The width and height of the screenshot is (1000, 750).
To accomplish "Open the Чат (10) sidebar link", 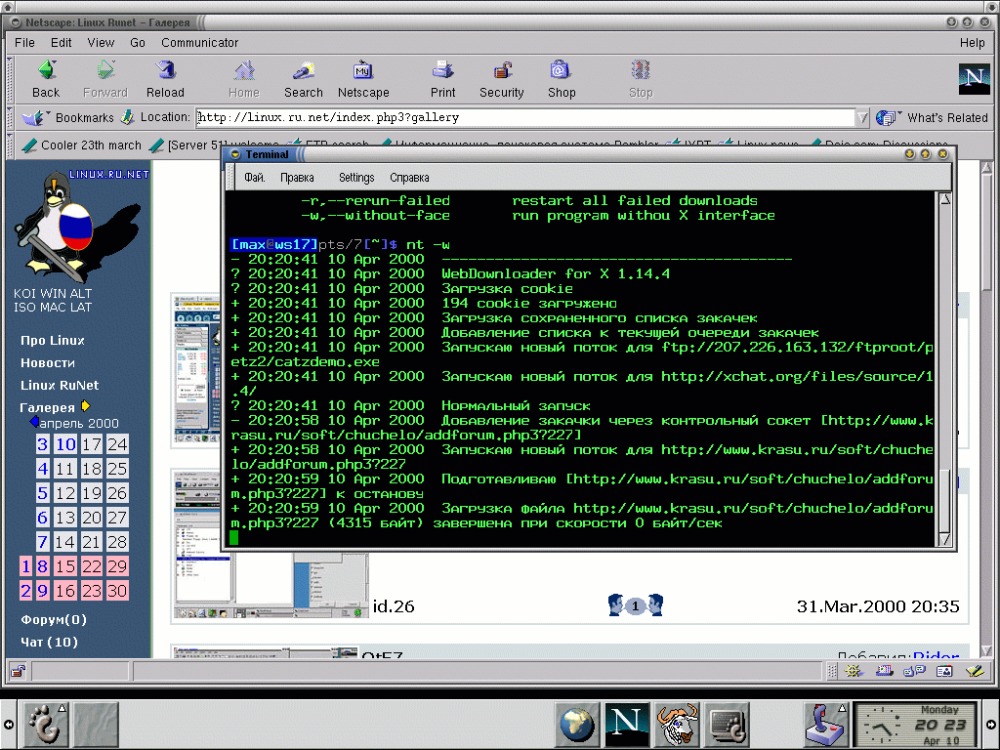I will tap(49, 642).
